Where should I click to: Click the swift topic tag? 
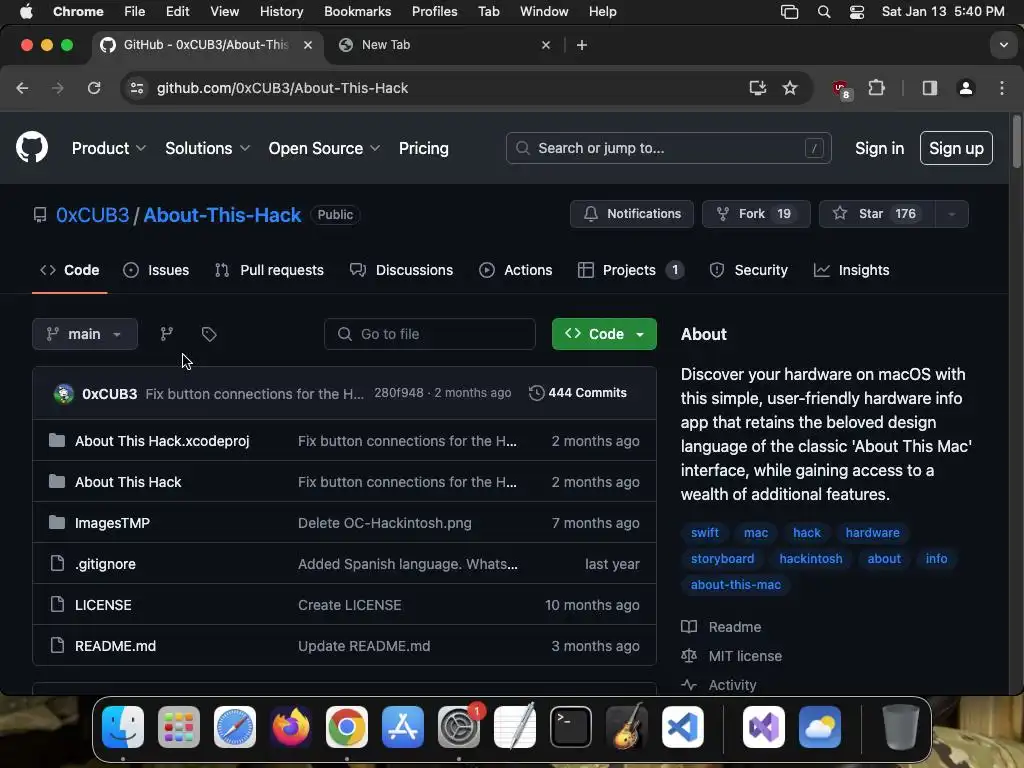(705, 533)
